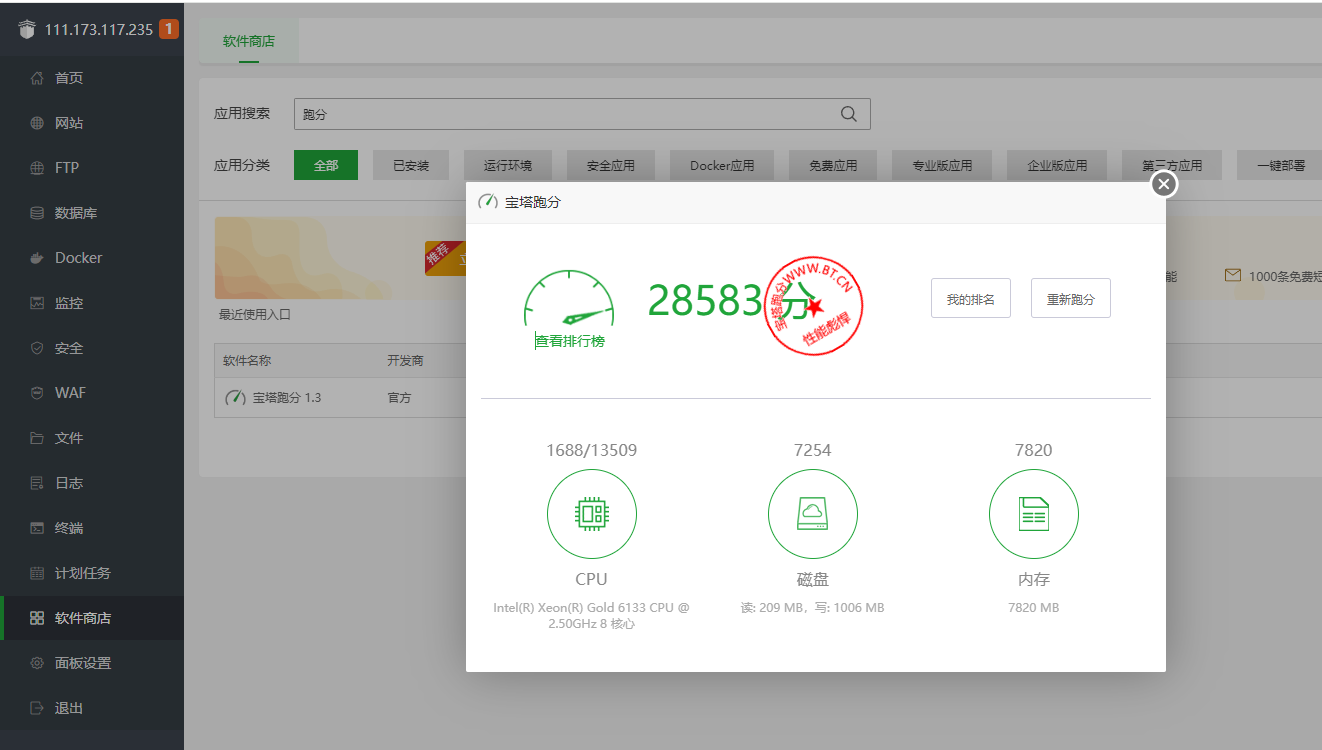Click the envelope icon near 1000条免费短信
This screenshot has height=750, width=1322.
tap(1233, 275)
